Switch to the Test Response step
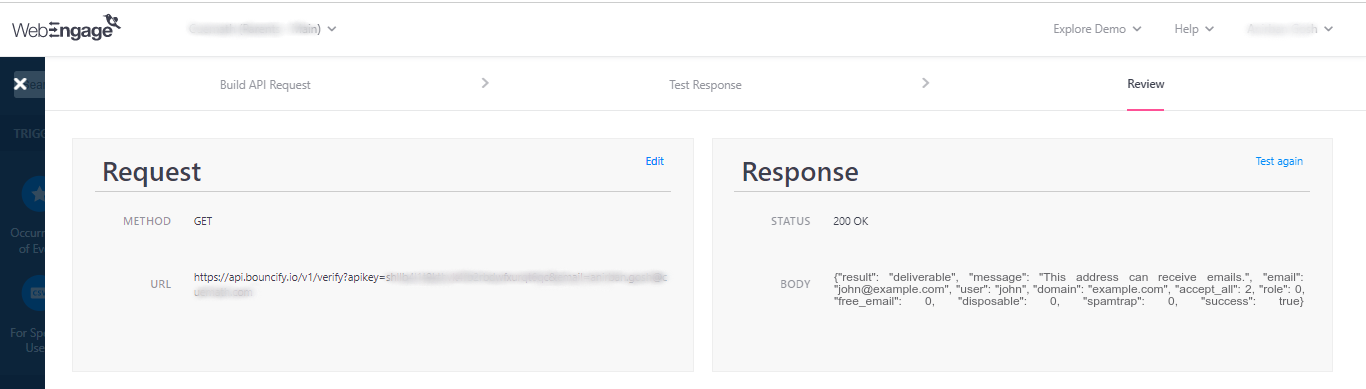 click(x=705, y=85)
